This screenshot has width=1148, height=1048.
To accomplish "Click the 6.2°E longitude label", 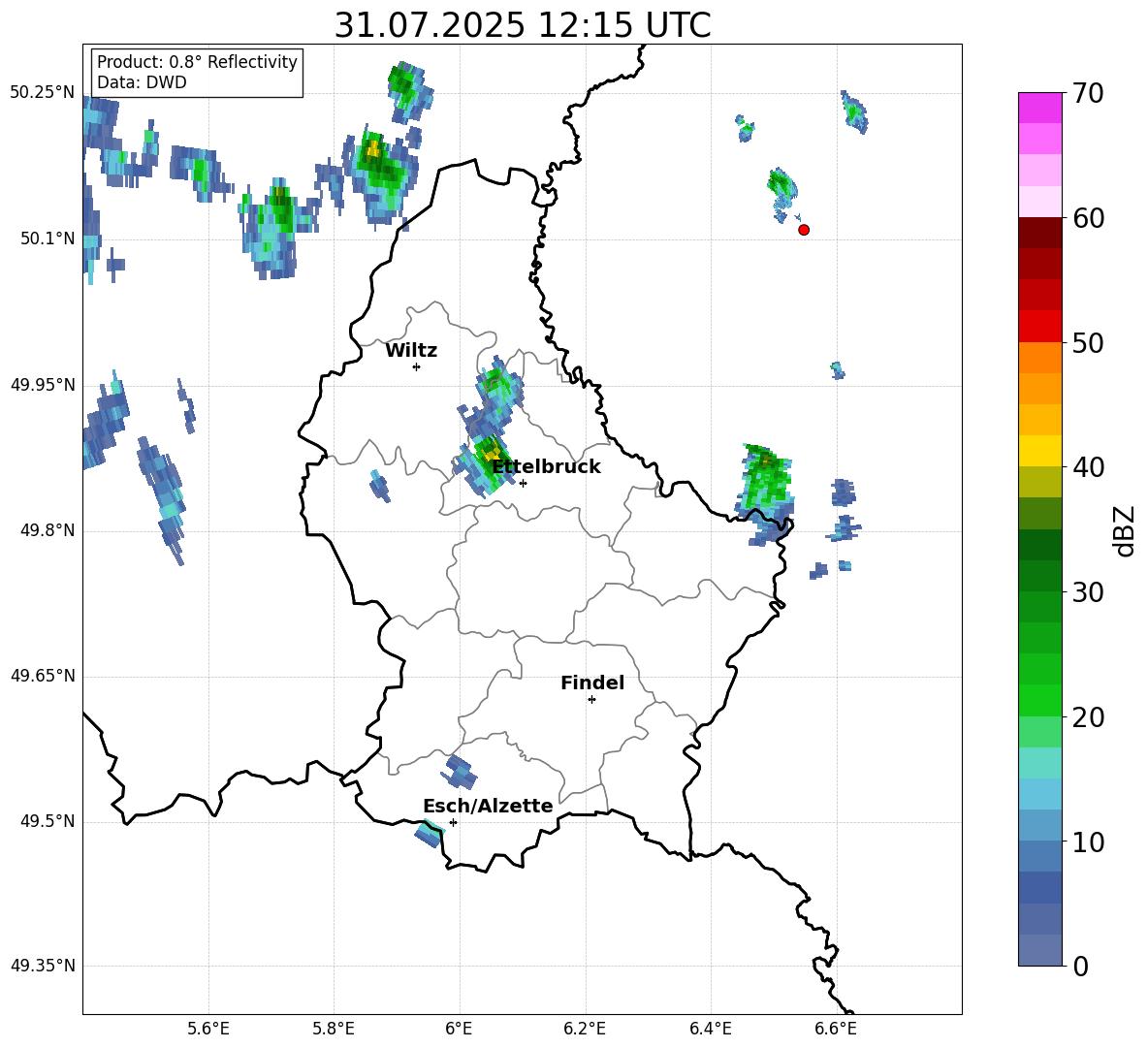I will click(585, 1029).
